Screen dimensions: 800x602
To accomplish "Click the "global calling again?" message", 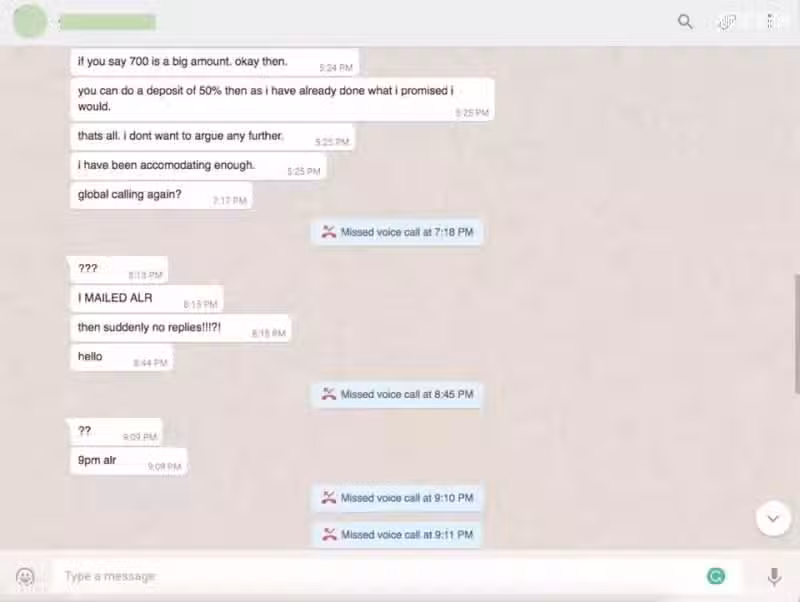I will pyautogui.click(x=161, y=195).
